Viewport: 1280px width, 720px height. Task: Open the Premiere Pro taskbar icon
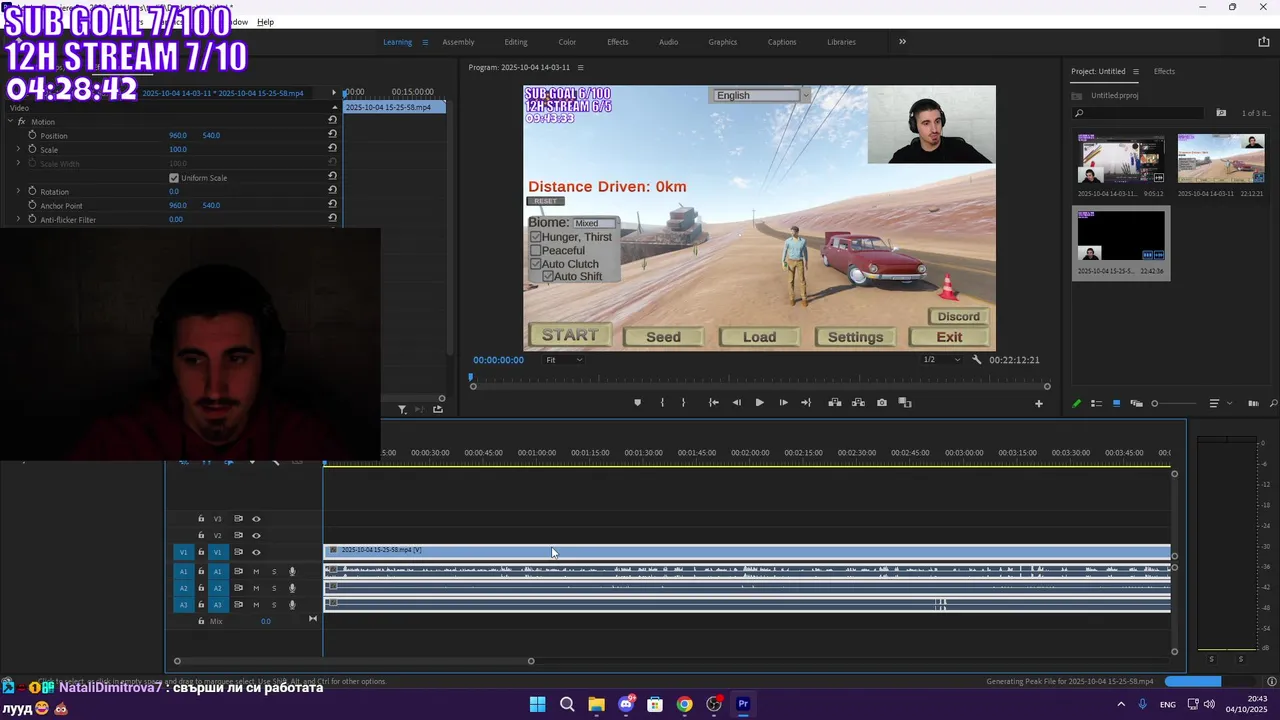point(743,704)
